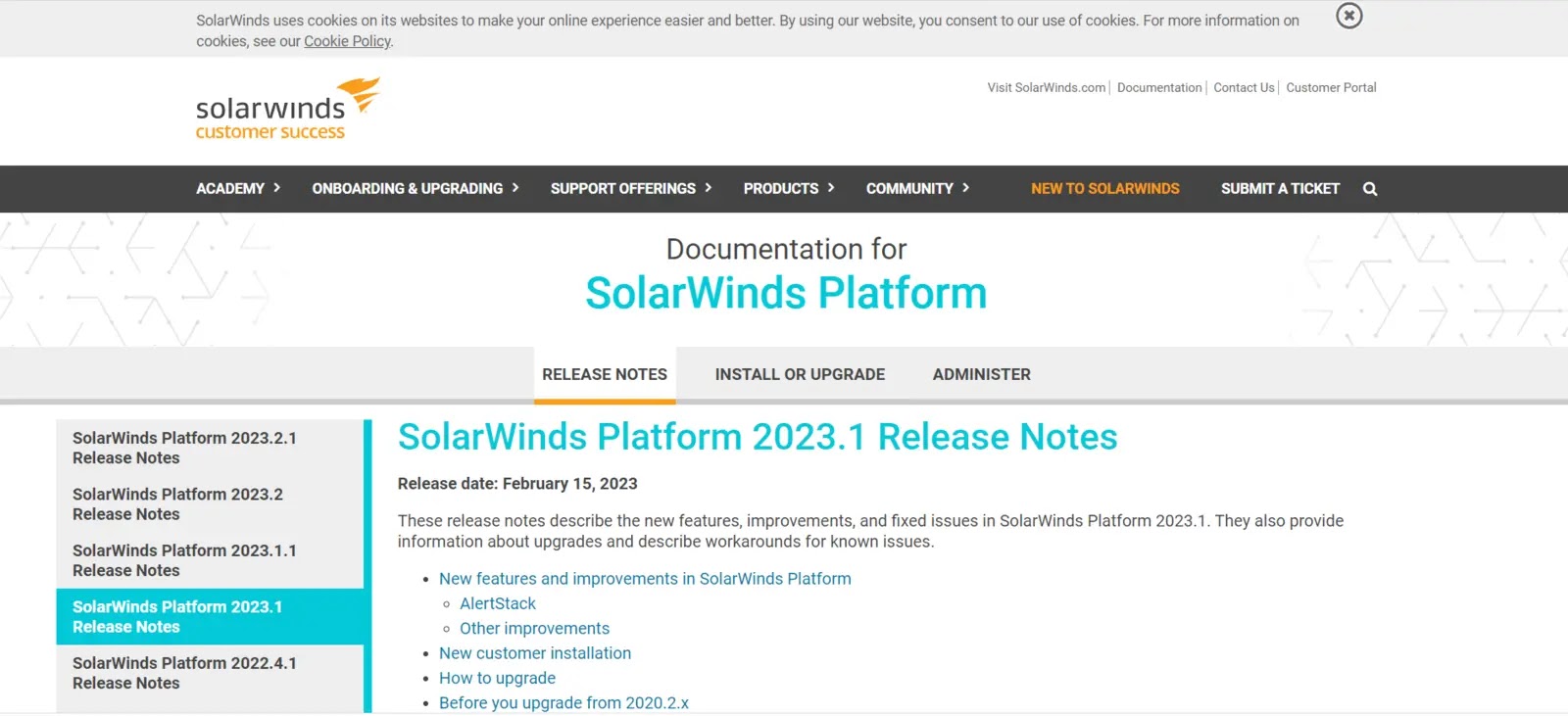Jump to New customer installation

[x=535, y=653]
